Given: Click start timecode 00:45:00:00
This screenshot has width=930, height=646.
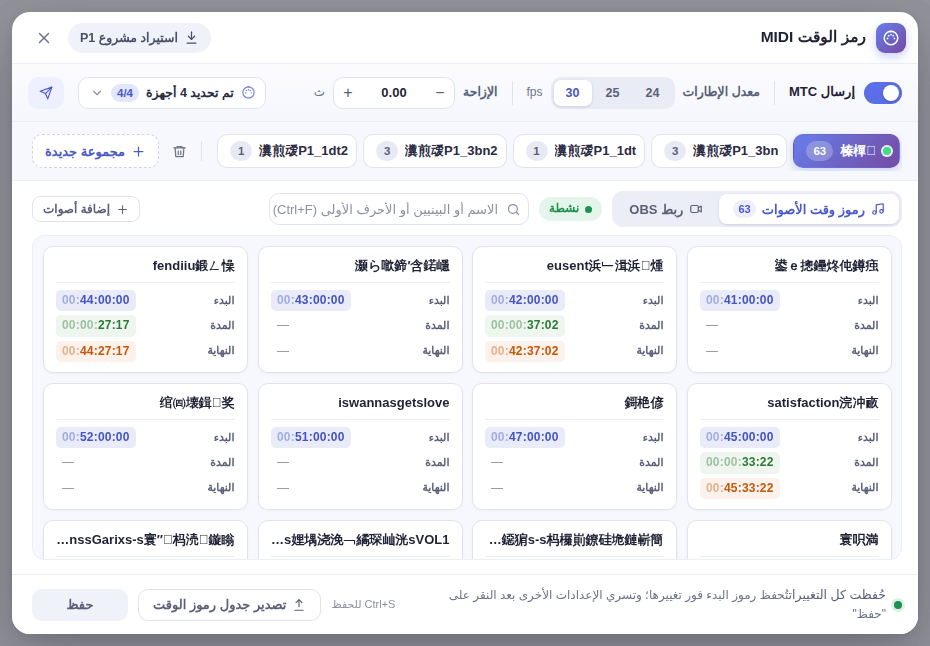Looking at the screenshot, I should click(740, 437).
